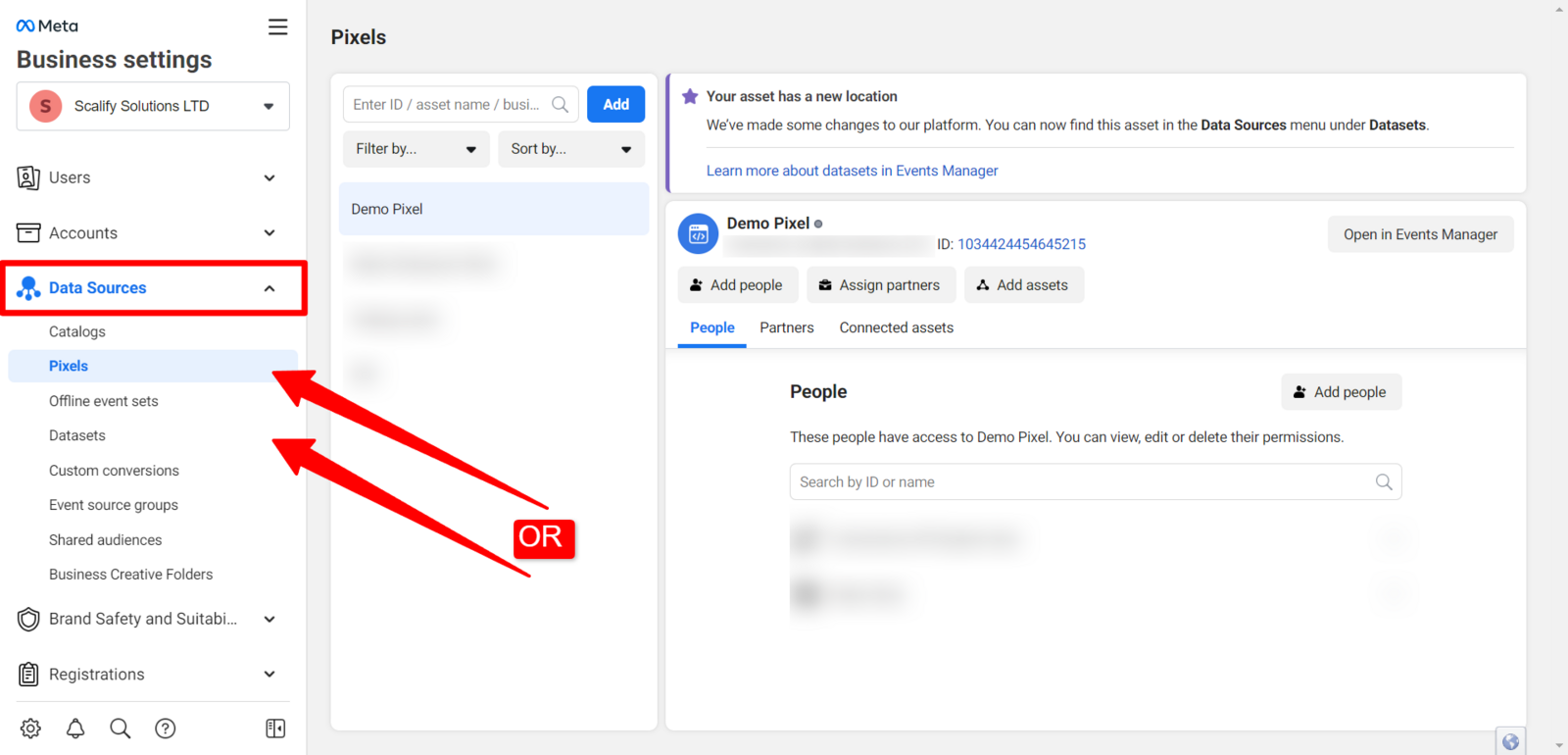This screenshot has height=755, width=1568.
Task: Expand the Registrations section
Action: [269, 675]
